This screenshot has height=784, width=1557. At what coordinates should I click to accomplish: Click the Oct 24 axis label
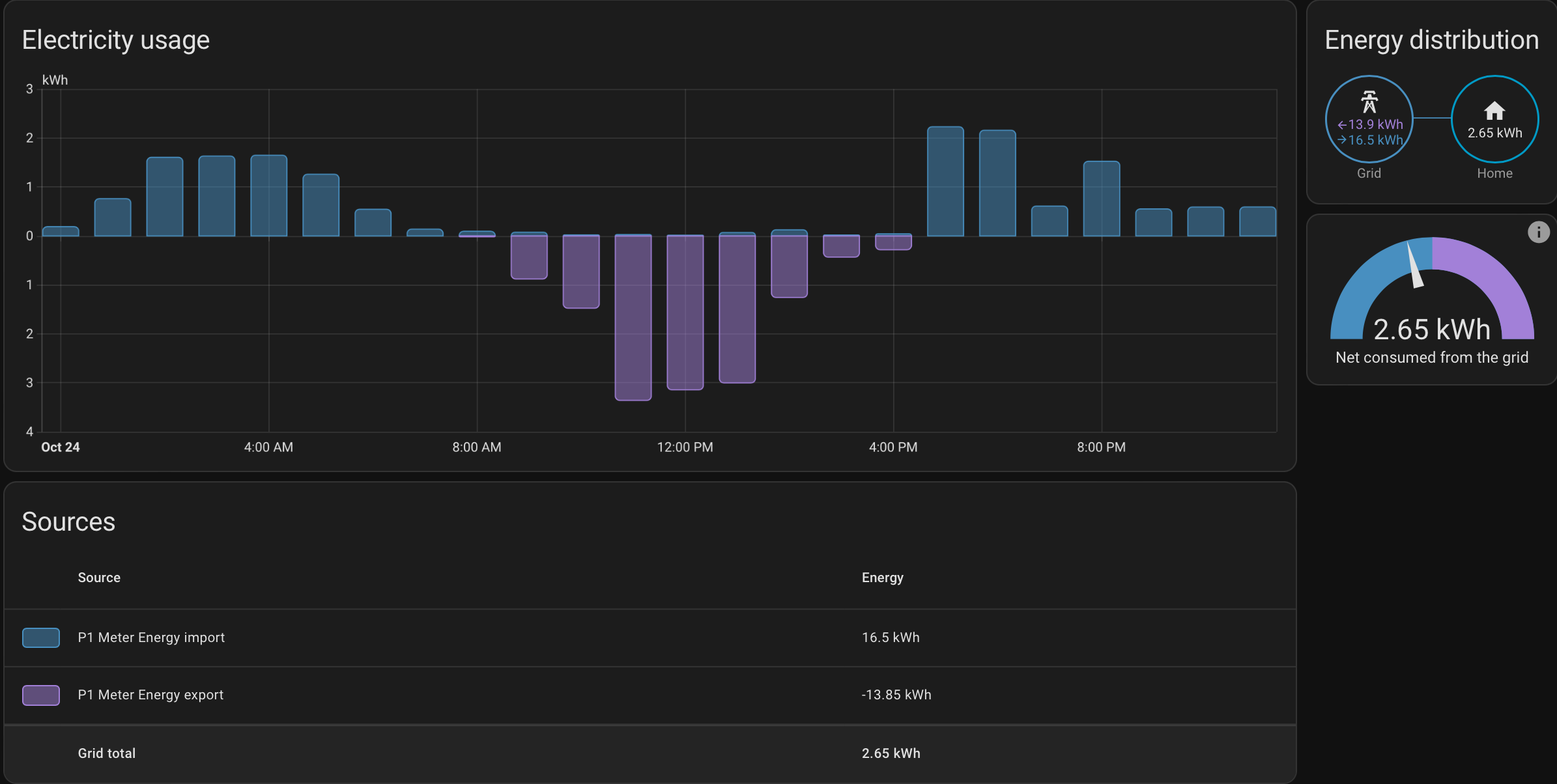pyautogui.click(x=60, y=447)
